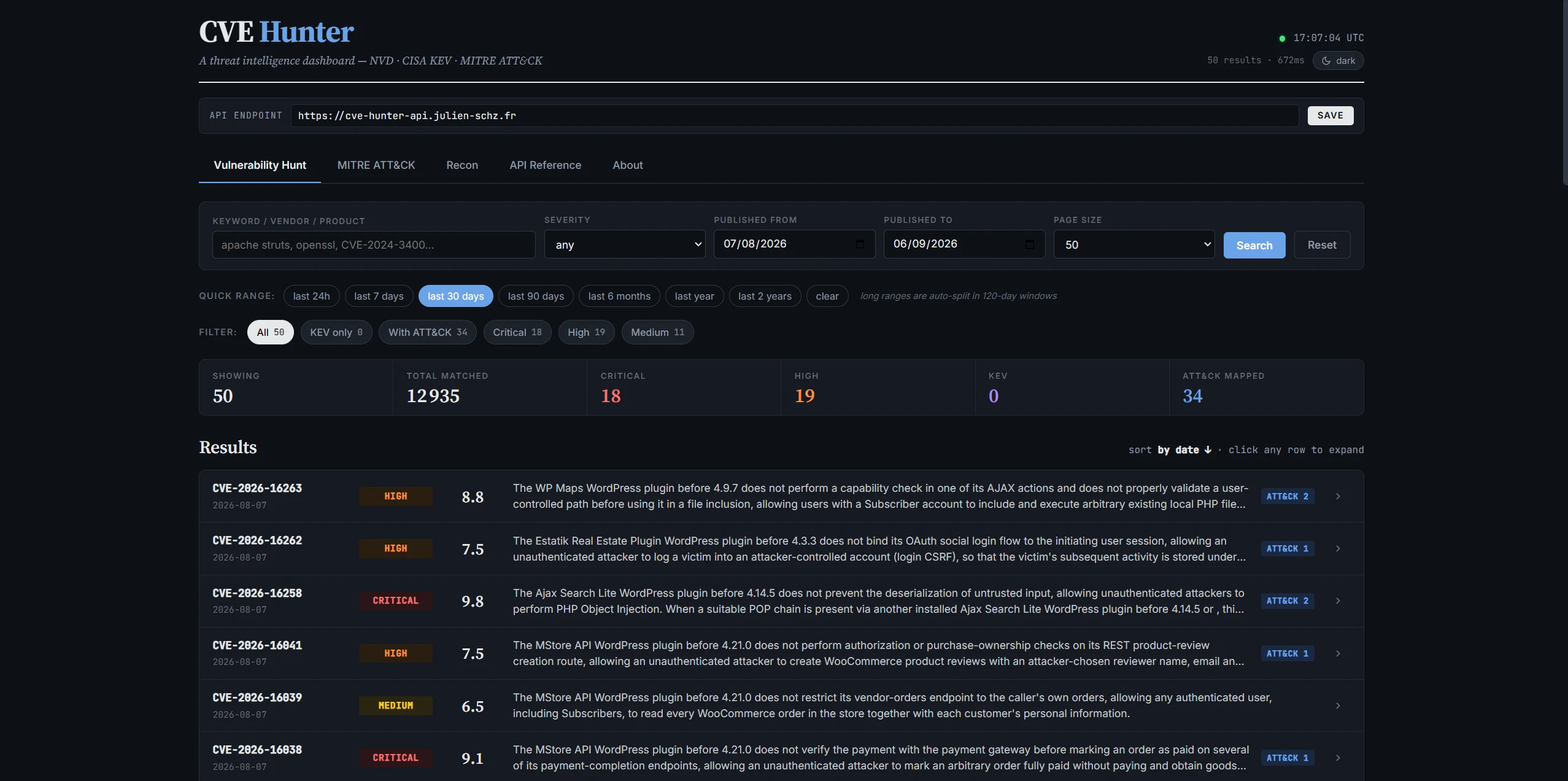
Task: Click the Search button
Action: pos(1254,245)
